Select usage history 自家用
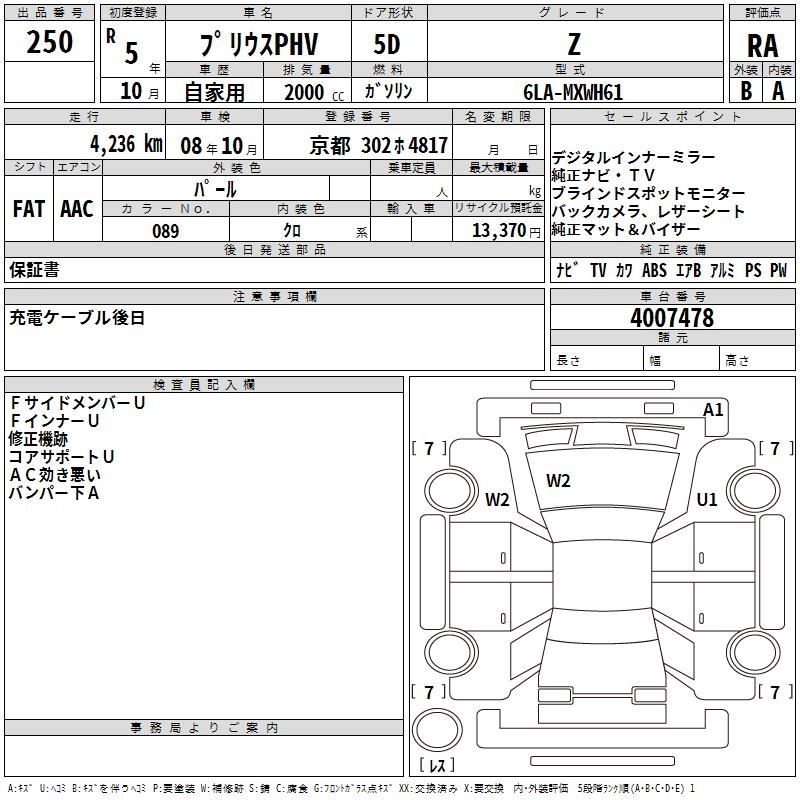Screen dimensions: 800x800 (214, 92)
